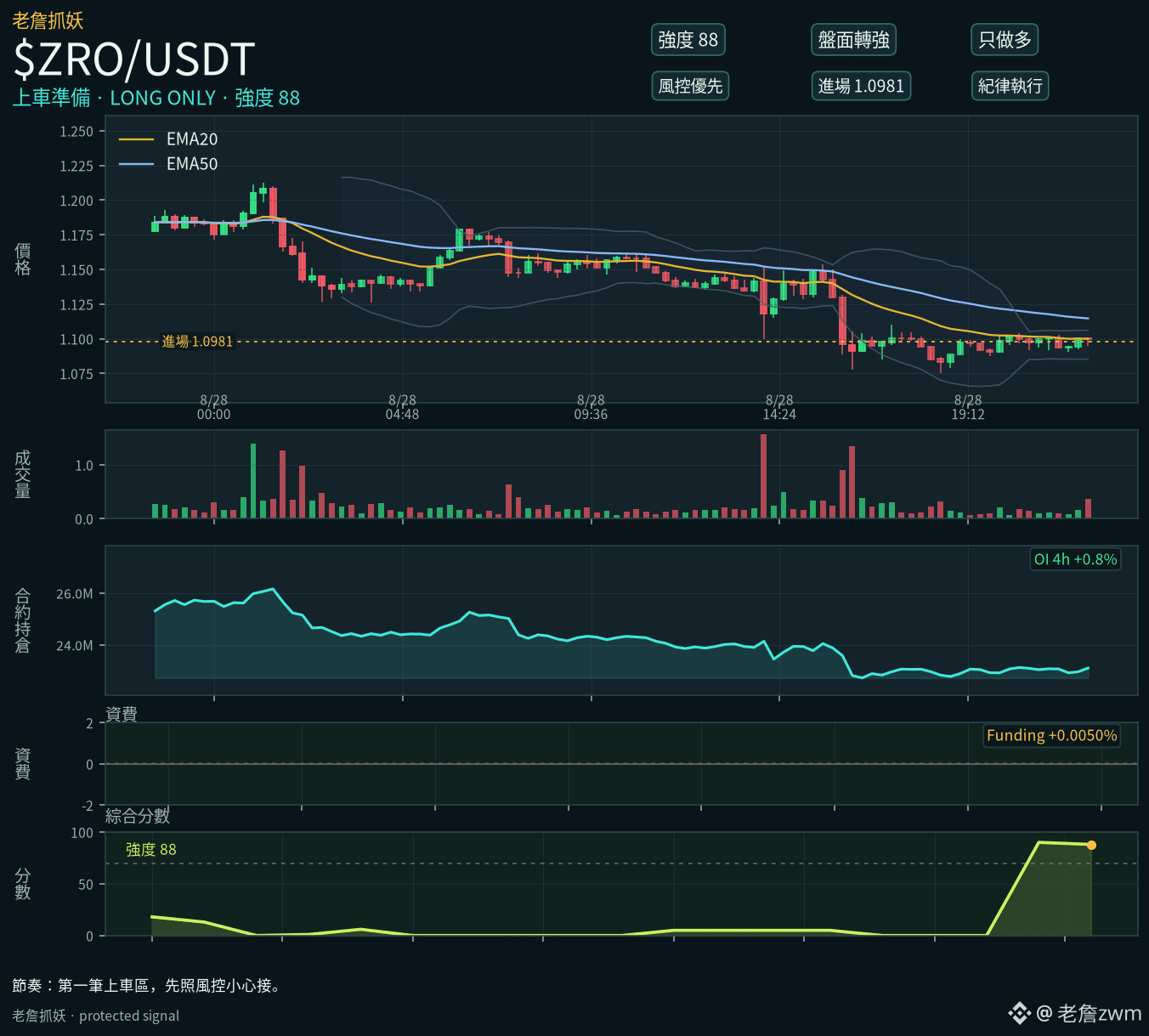The image size is (1149, 1036).
Task: Click the 8/28 00:00 time axis label
Action: pyautogui.click(x=214, y=407)
